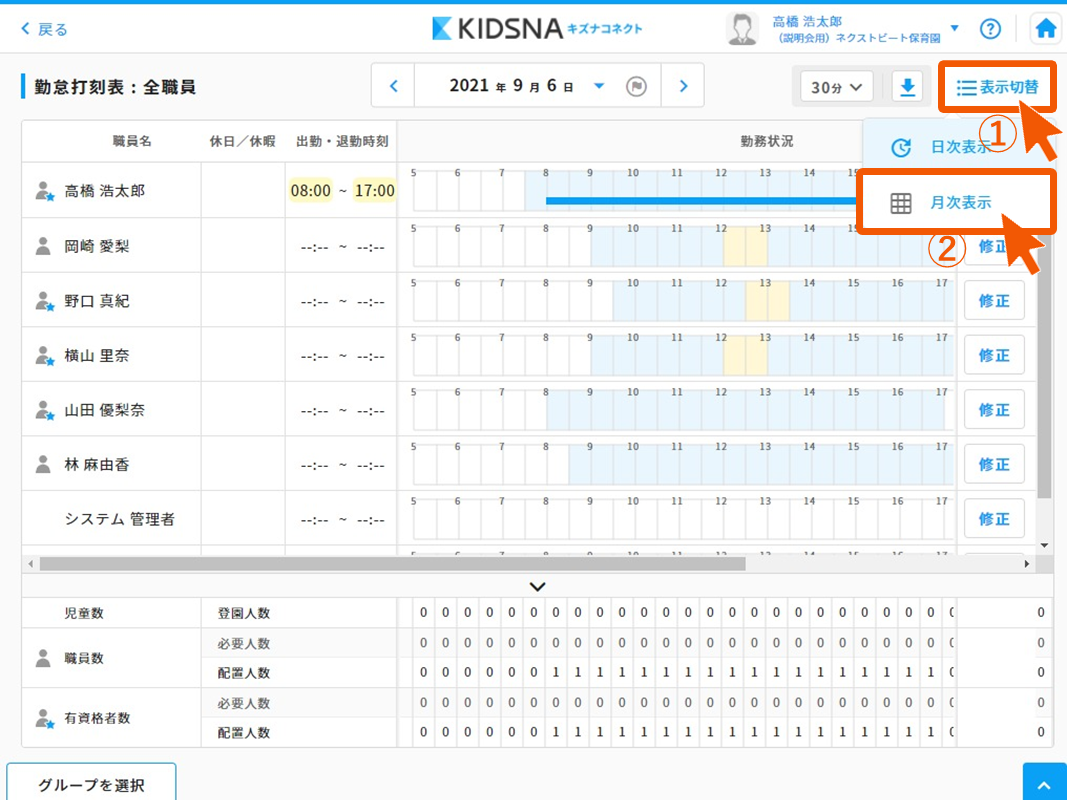Go to previous day with left arrow

click(x=394, y=86)
